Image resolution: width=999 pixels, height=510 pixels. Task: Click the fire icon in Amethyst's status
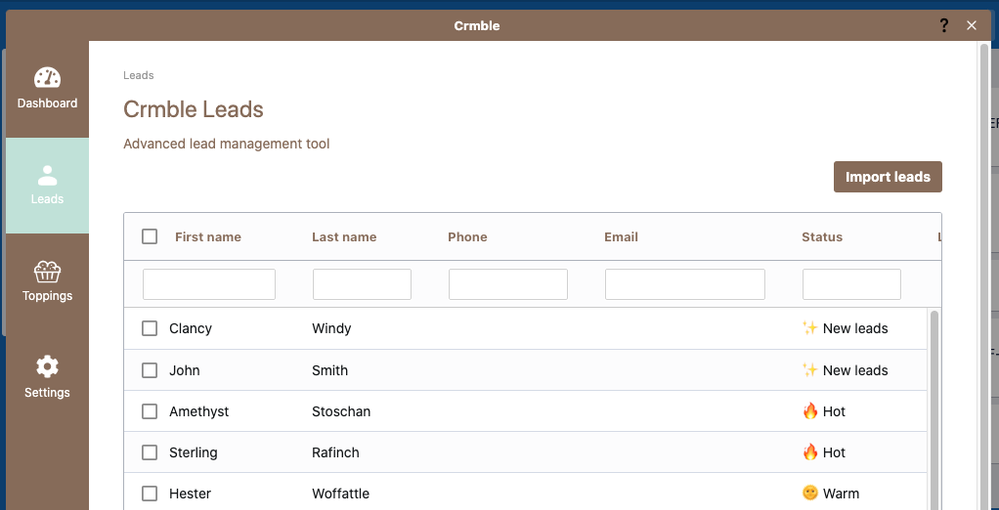coord(810,411)
